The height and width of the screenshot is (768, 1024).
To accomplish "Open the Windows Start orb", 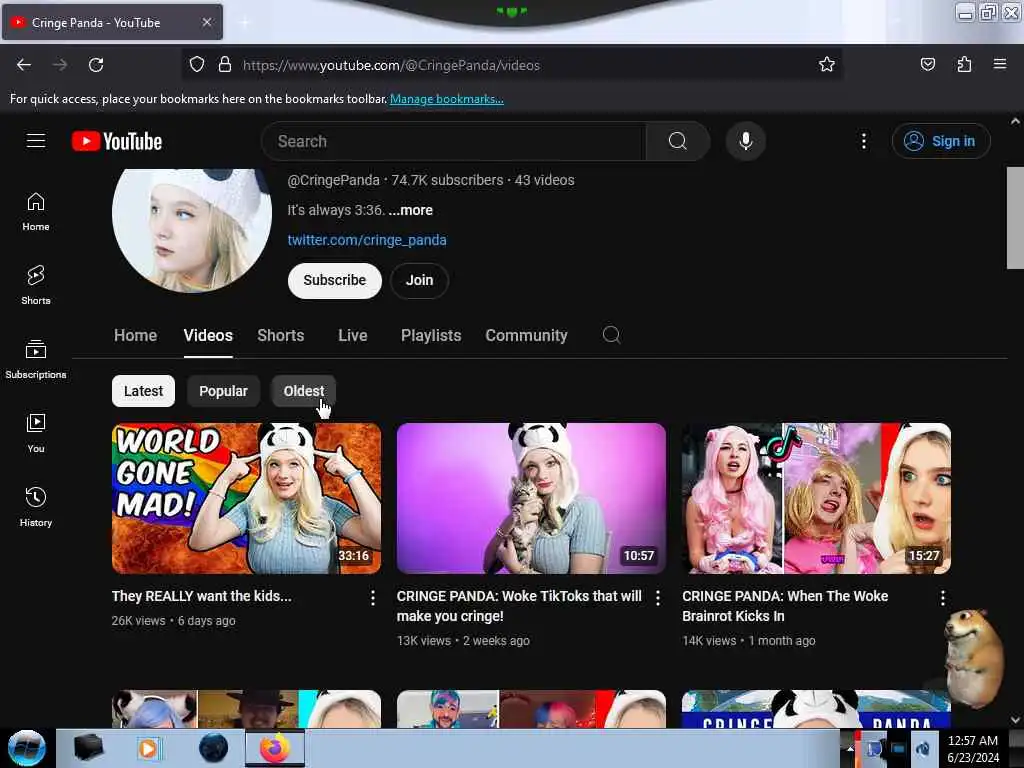I will pos(27,748).
